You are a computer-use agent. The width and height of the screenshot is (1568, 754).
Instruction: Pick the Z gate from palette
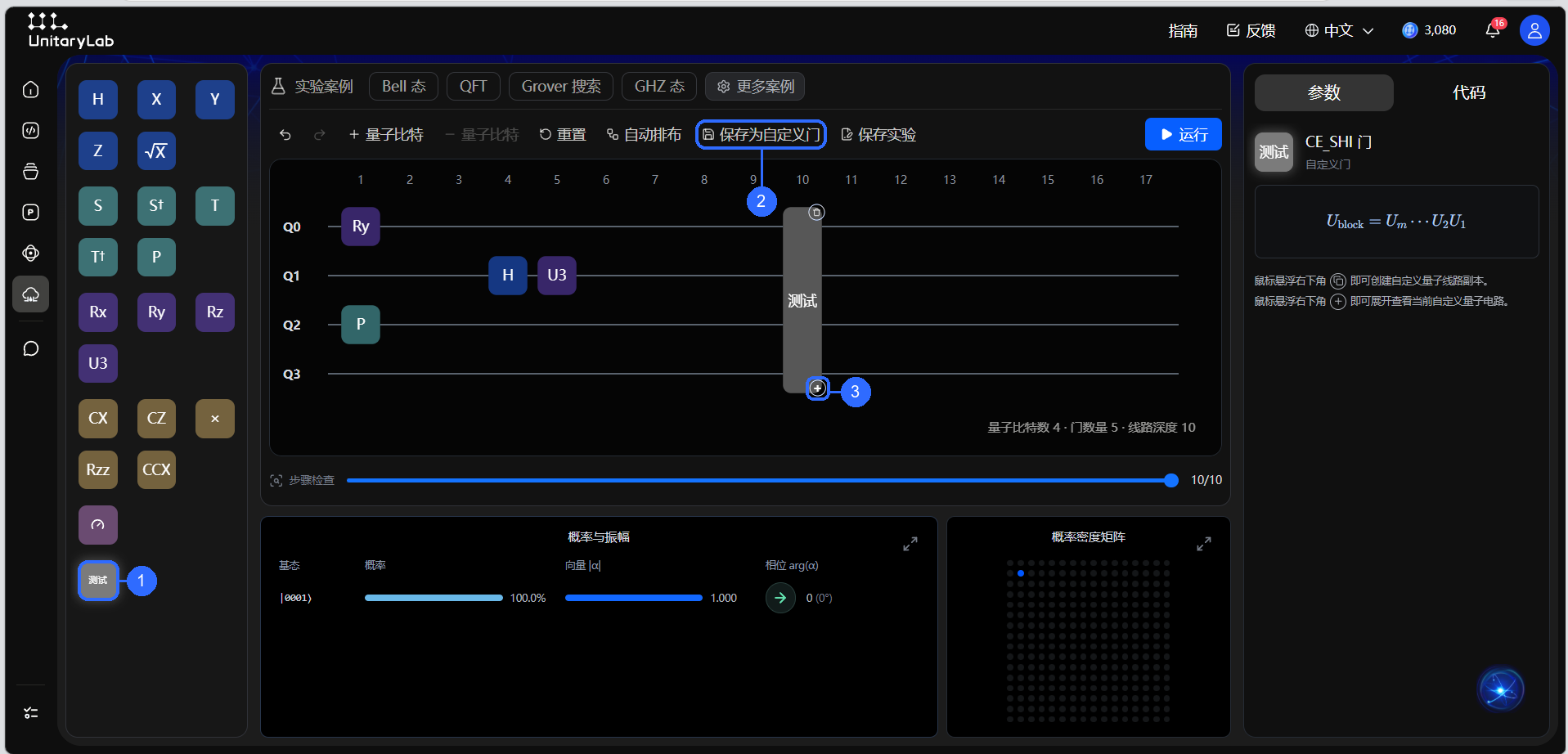point(98,151)
